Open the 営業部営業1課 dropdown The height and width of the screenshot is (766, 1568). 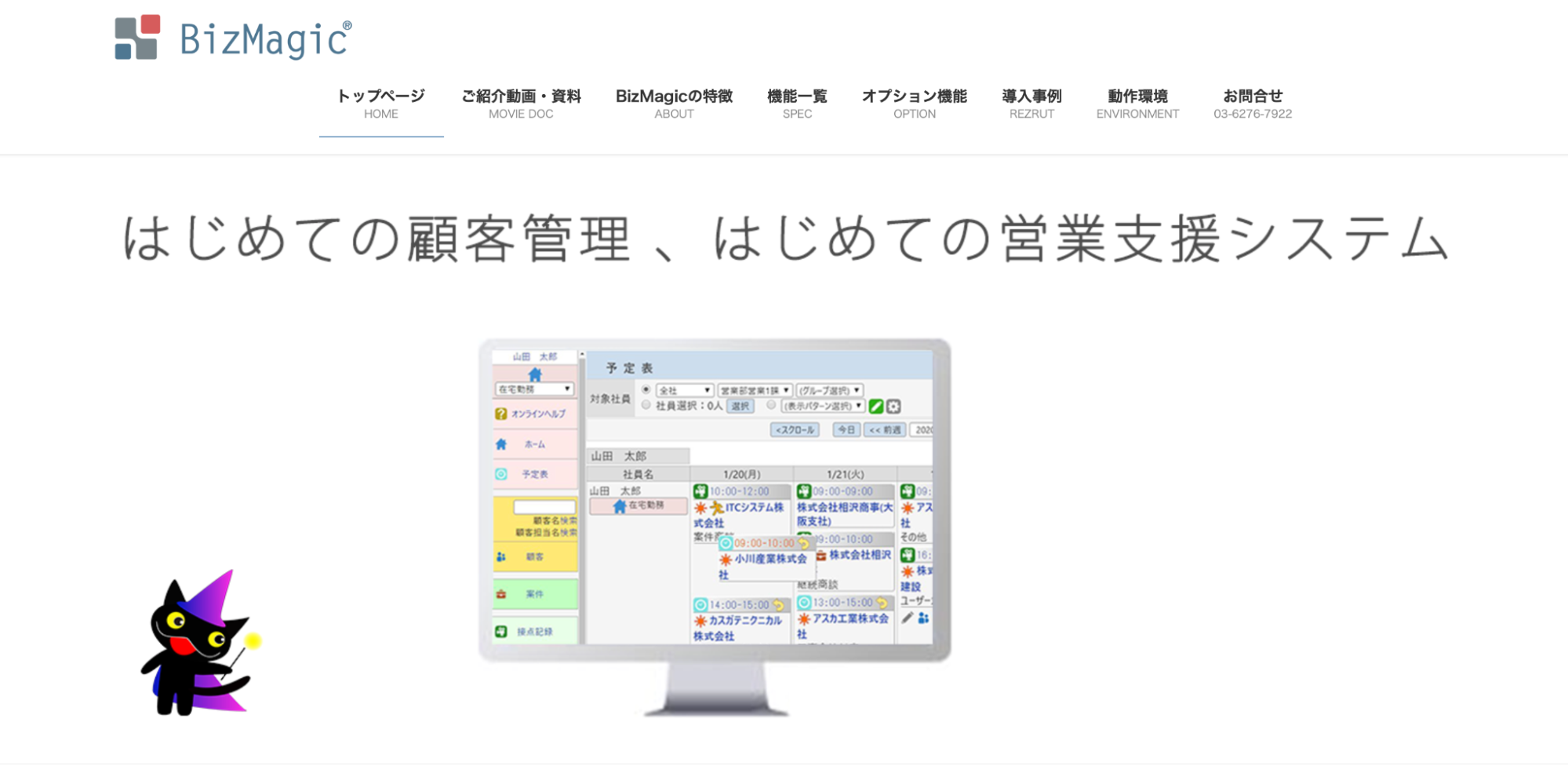point(755,390)
